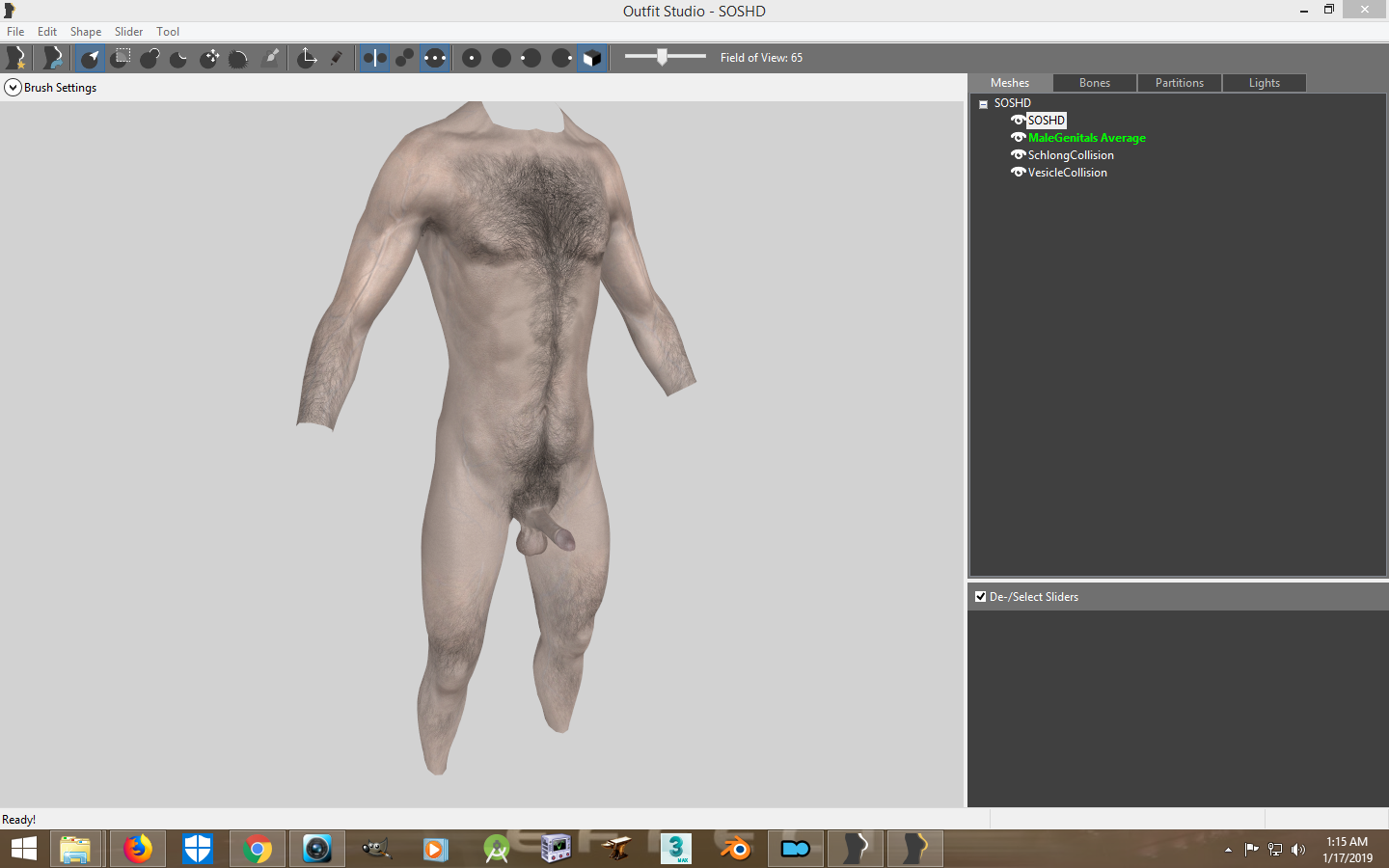The height and width of the screenshot is (868, 1389).
Task: Click the network tray icon
Action: pyautogui.click(x=1275, y=850)
